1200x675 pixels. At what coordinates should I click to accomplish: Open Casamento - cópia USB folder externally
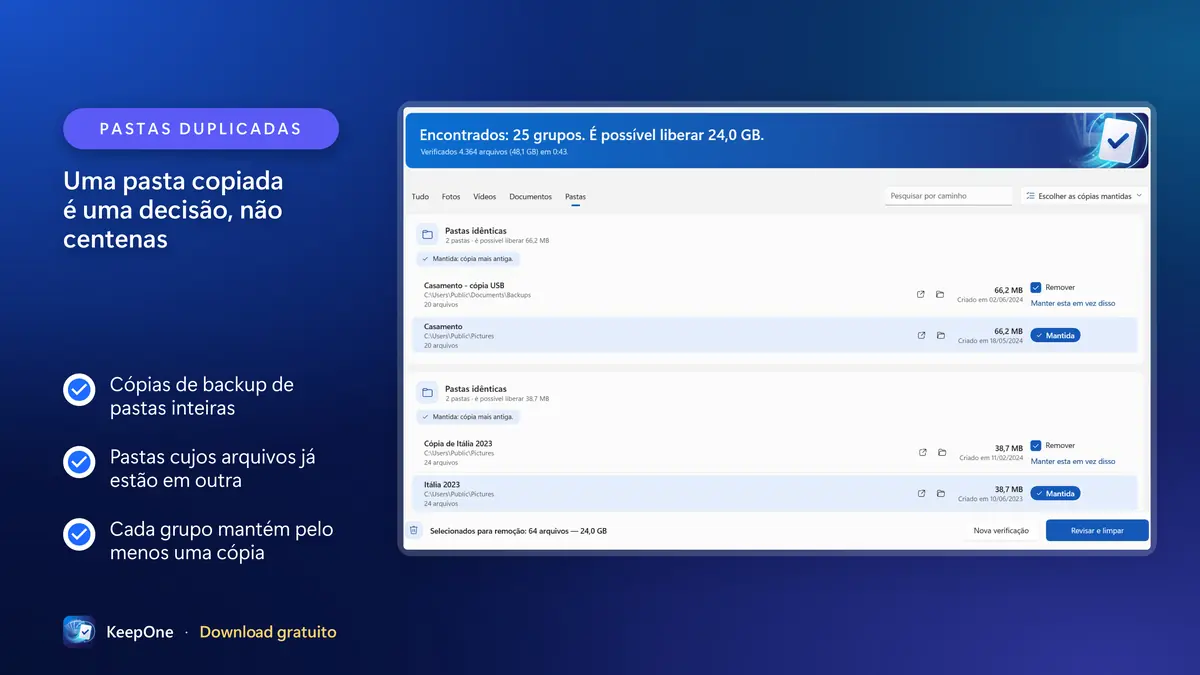tap(921, 295)
